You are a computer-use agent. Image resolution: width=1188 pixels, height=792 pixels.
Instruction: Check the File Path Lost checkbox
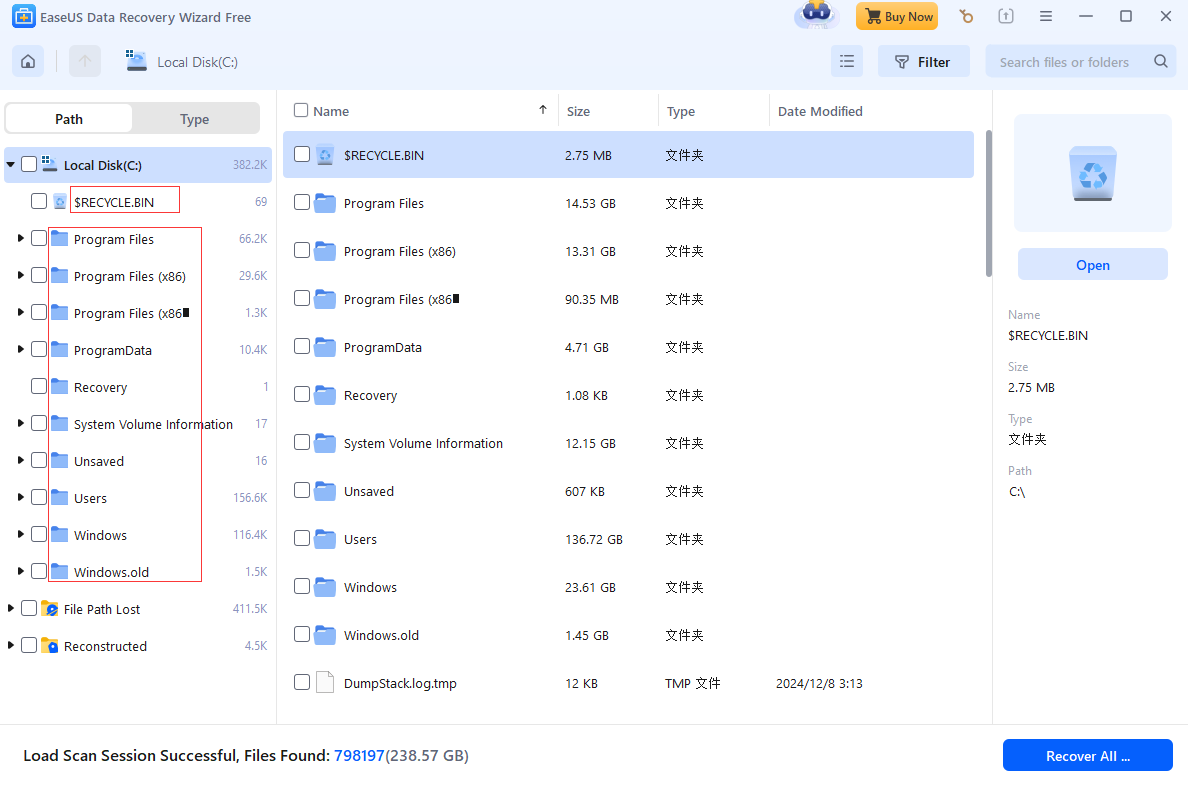(x=29, y=609)
